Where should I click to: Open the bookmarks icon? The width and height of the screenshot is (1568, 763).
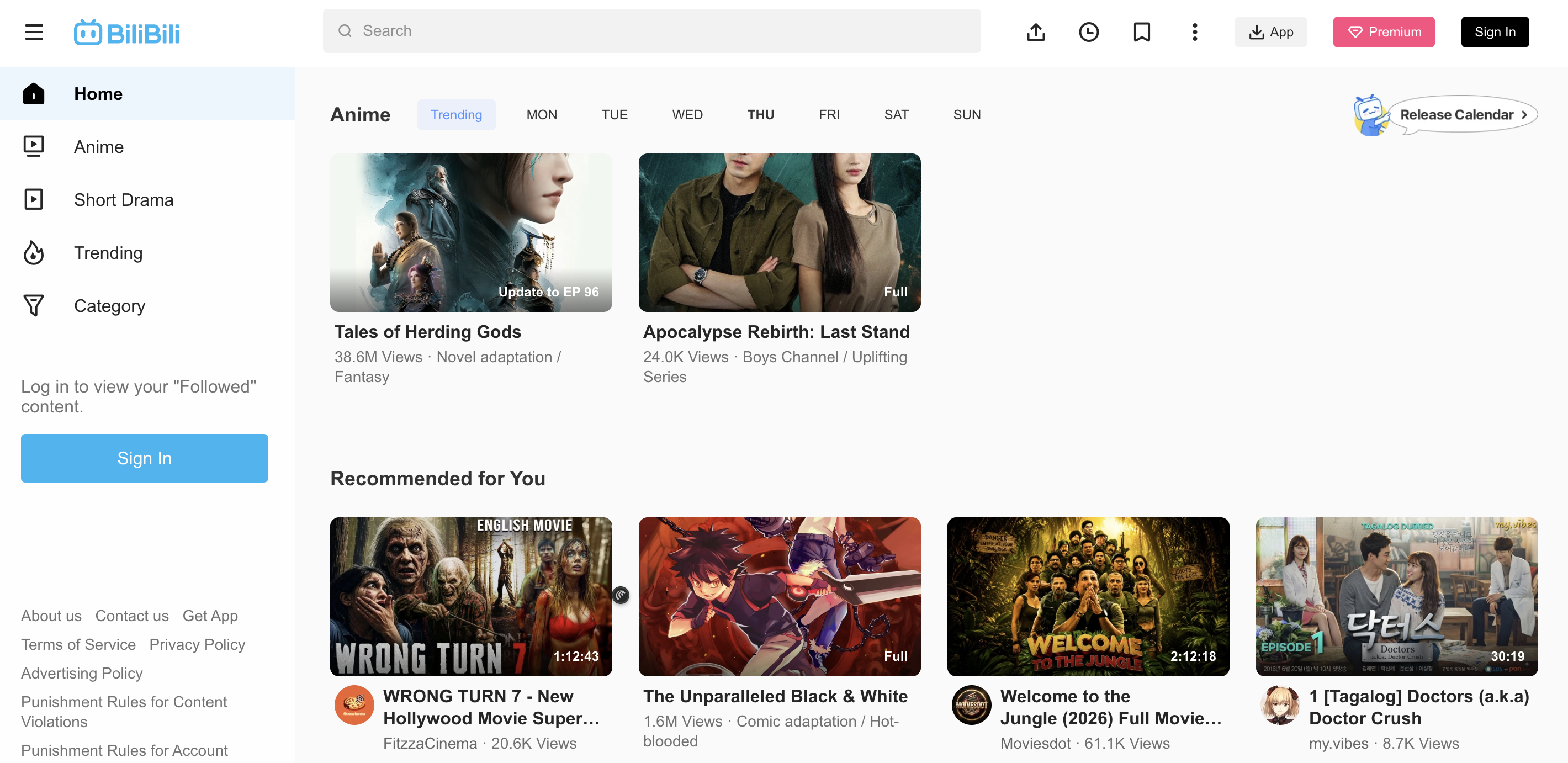(1141, 31)
